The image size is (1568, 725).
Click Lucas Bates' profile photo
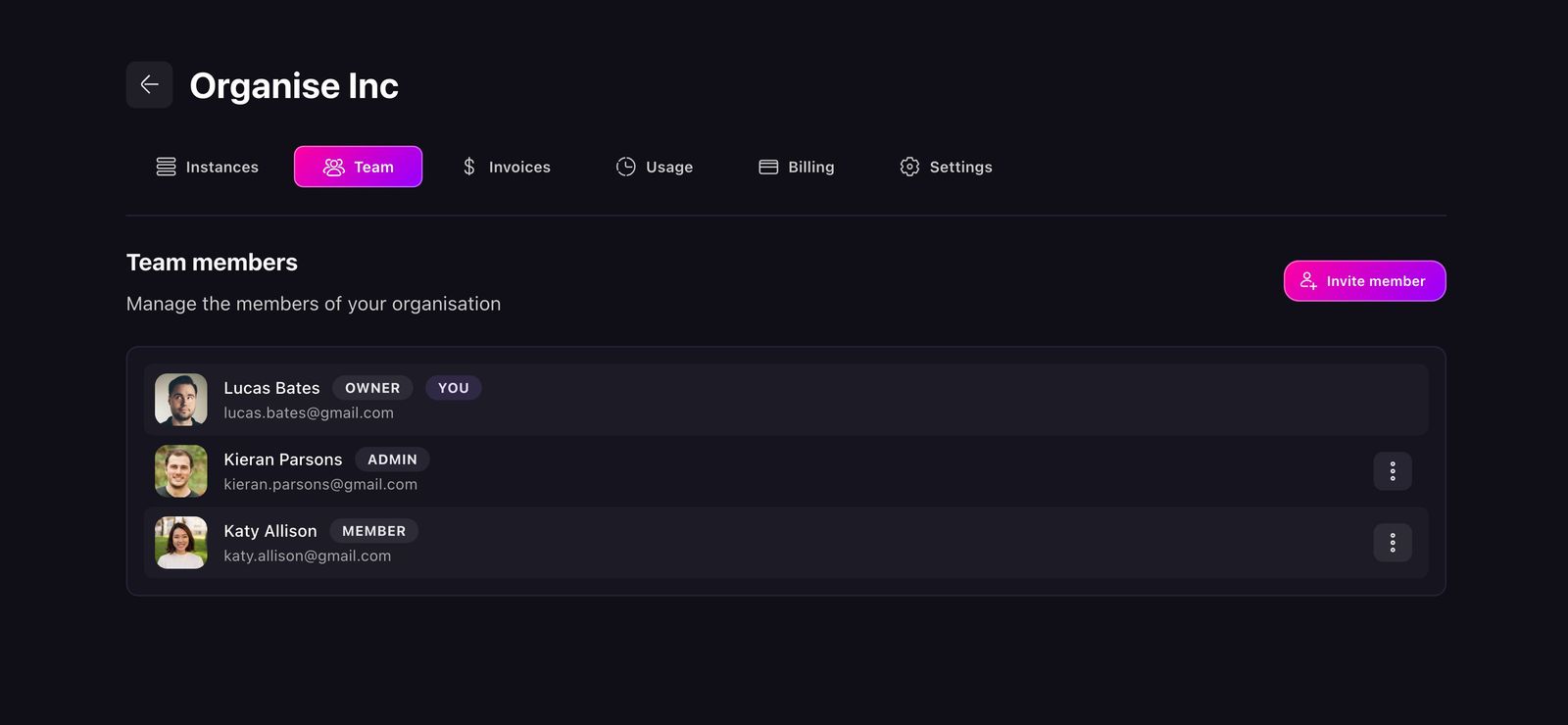pos(181,400)
